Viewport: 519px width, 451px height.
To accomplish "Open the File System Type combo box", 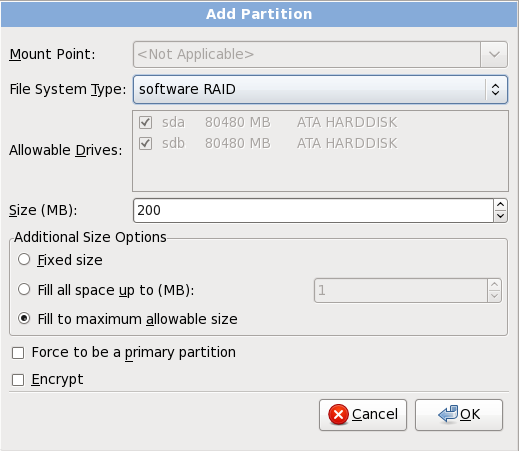I will click(x=320, y=89).
